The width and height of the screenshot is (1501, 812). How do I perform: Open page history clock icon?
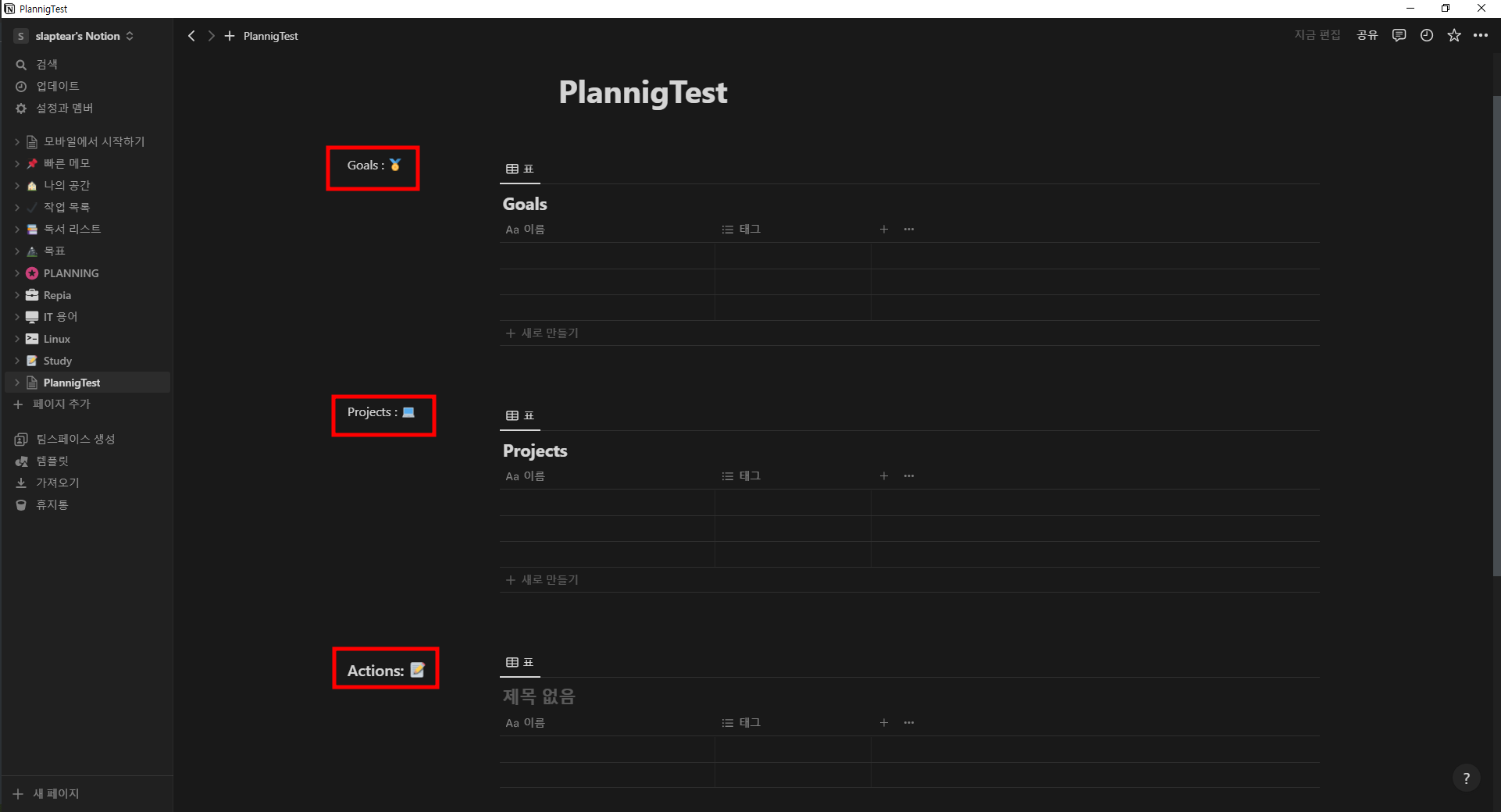1427,35
